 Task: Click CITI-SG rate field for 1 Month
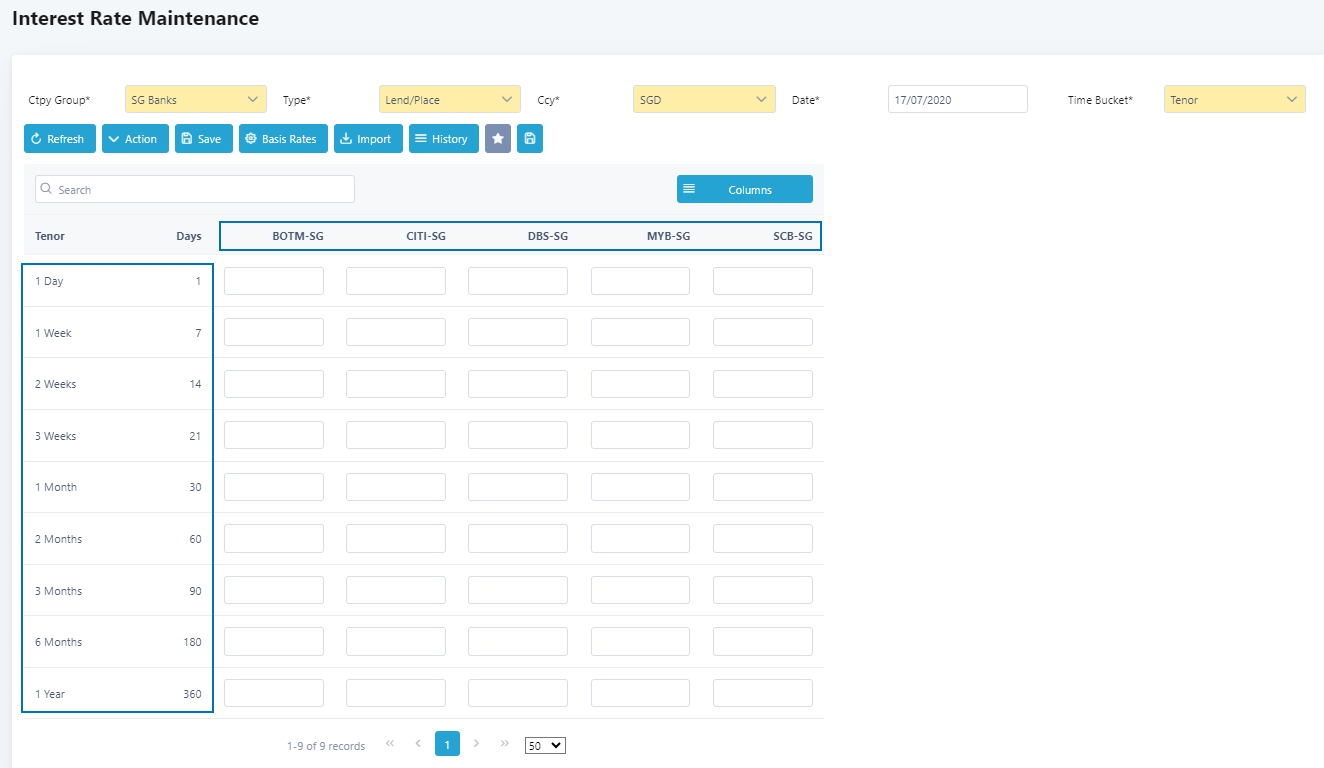point(396,487)
